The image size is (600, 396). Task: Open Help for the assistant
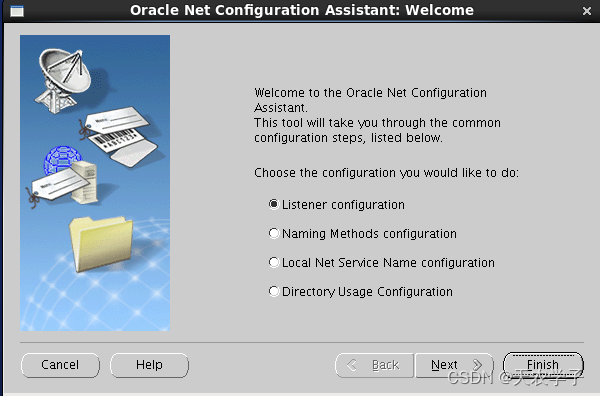(149, 365)
